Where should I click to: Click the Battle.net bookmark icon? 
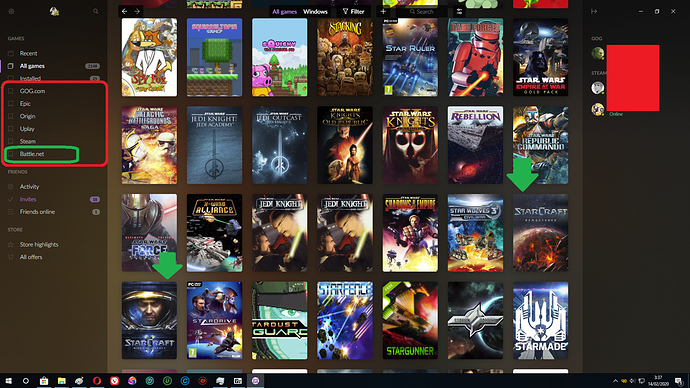click(11, 154)
